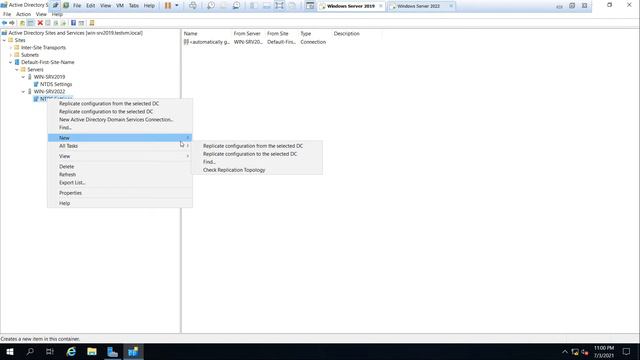Click the green VMware library icon
The width and height of the screenshot is (640, 360).
66,6
